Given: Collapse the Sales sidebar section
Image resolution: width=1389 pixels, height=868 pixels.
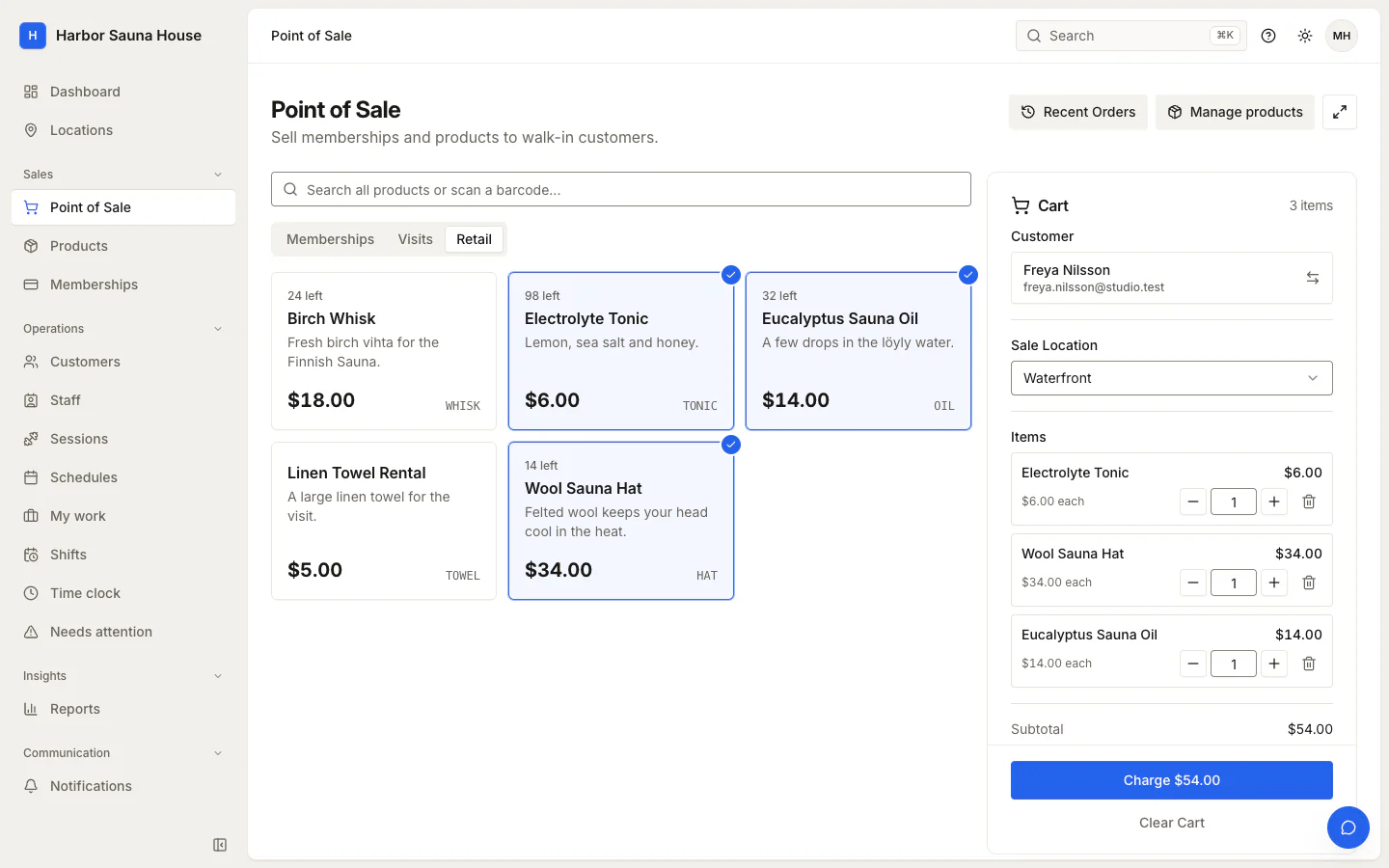Looking at the screenshot, I should tap(123, 175).
